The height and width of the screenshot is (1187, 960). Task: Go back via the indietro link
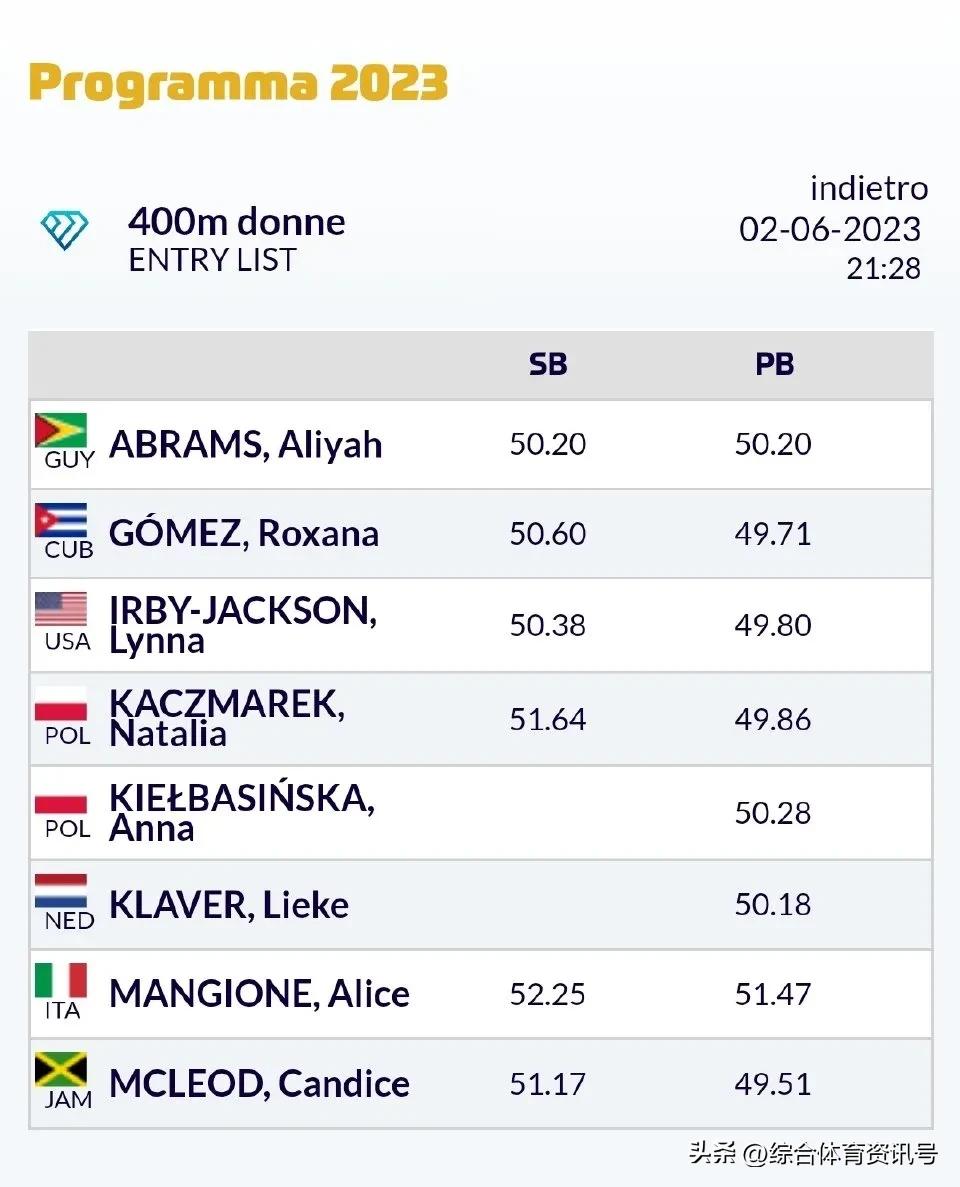pyautogui.click(x=868, y=188)
